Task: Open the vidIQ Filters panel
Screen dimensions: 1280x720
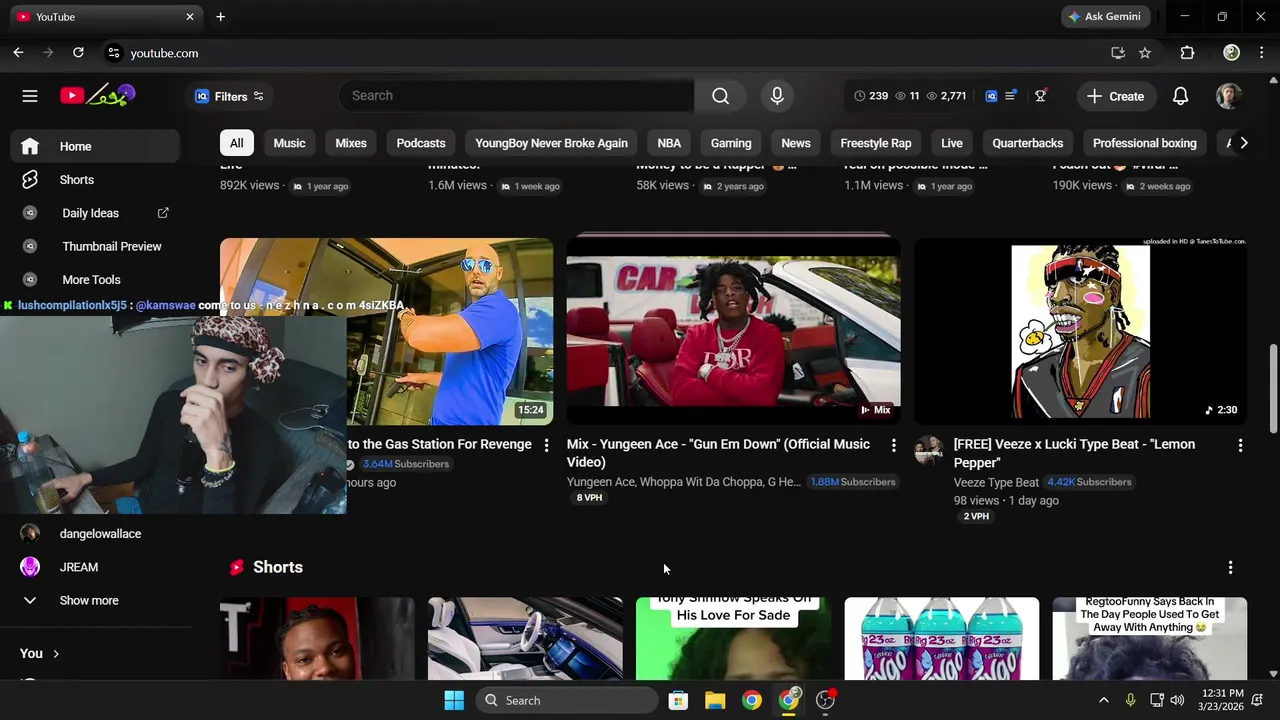Action: (x=229, y=96)
